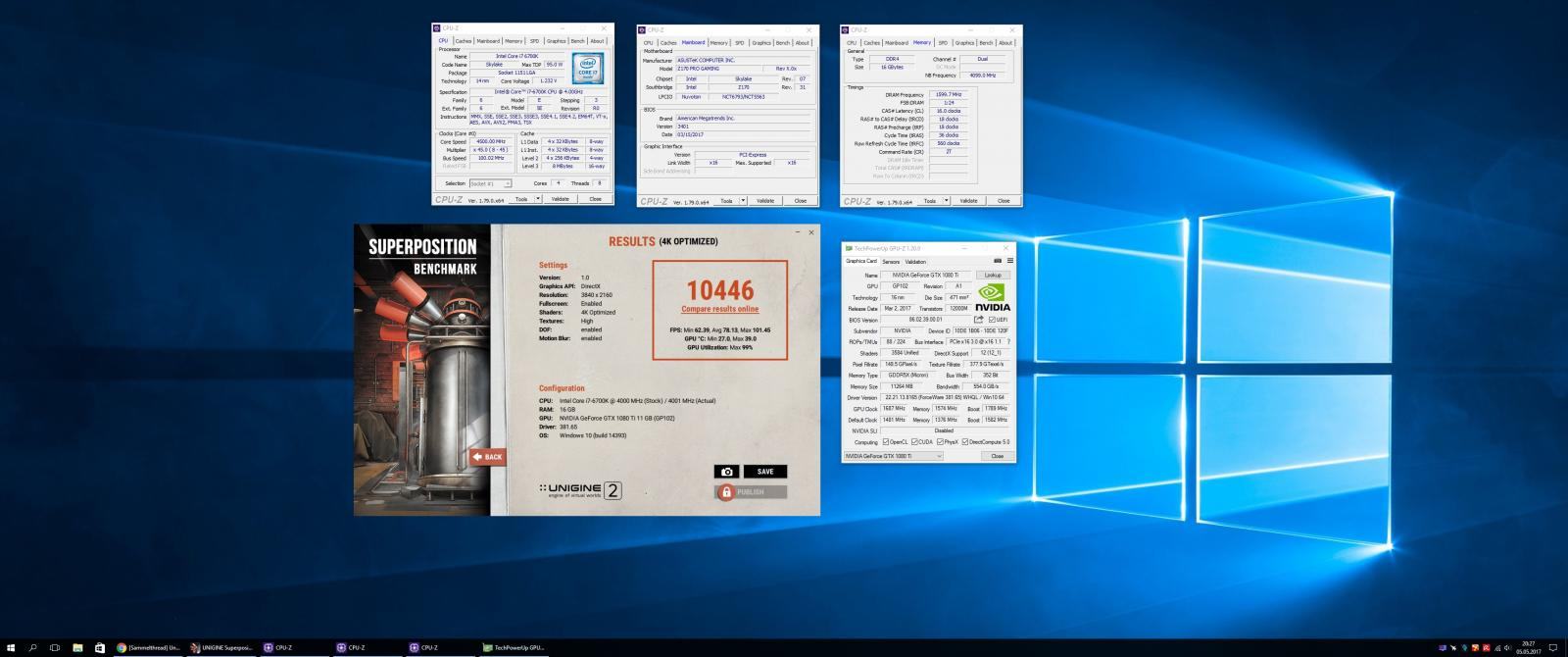1568x657 pixels.
Task: Toggle the DirectCompute 5.0 checkbox in GPU-Z
Action: 965,442
